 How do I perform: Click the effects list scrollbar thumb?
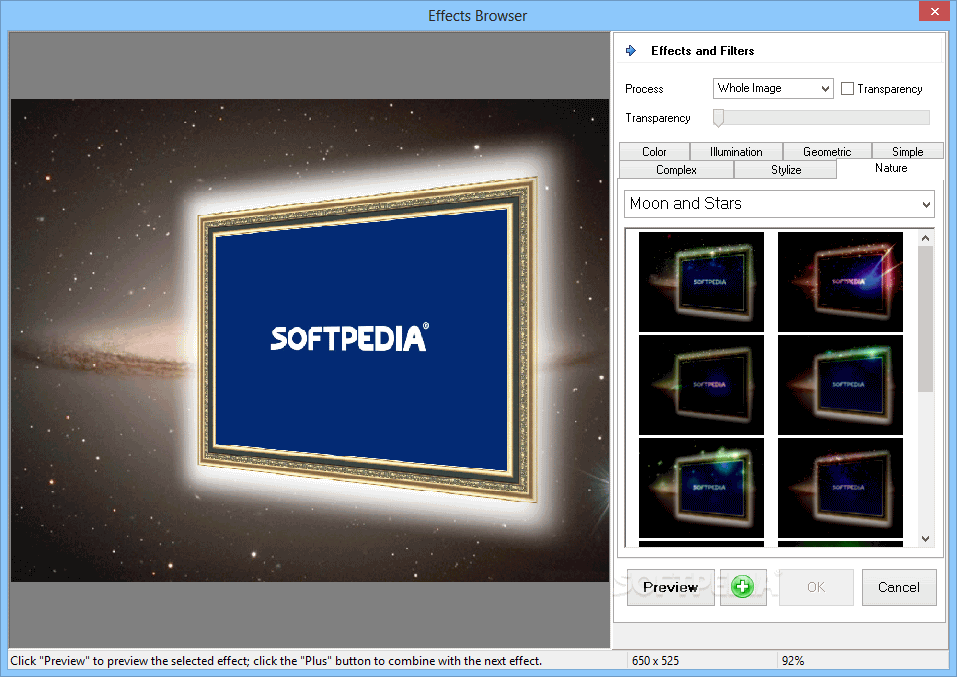coord(926,319)
